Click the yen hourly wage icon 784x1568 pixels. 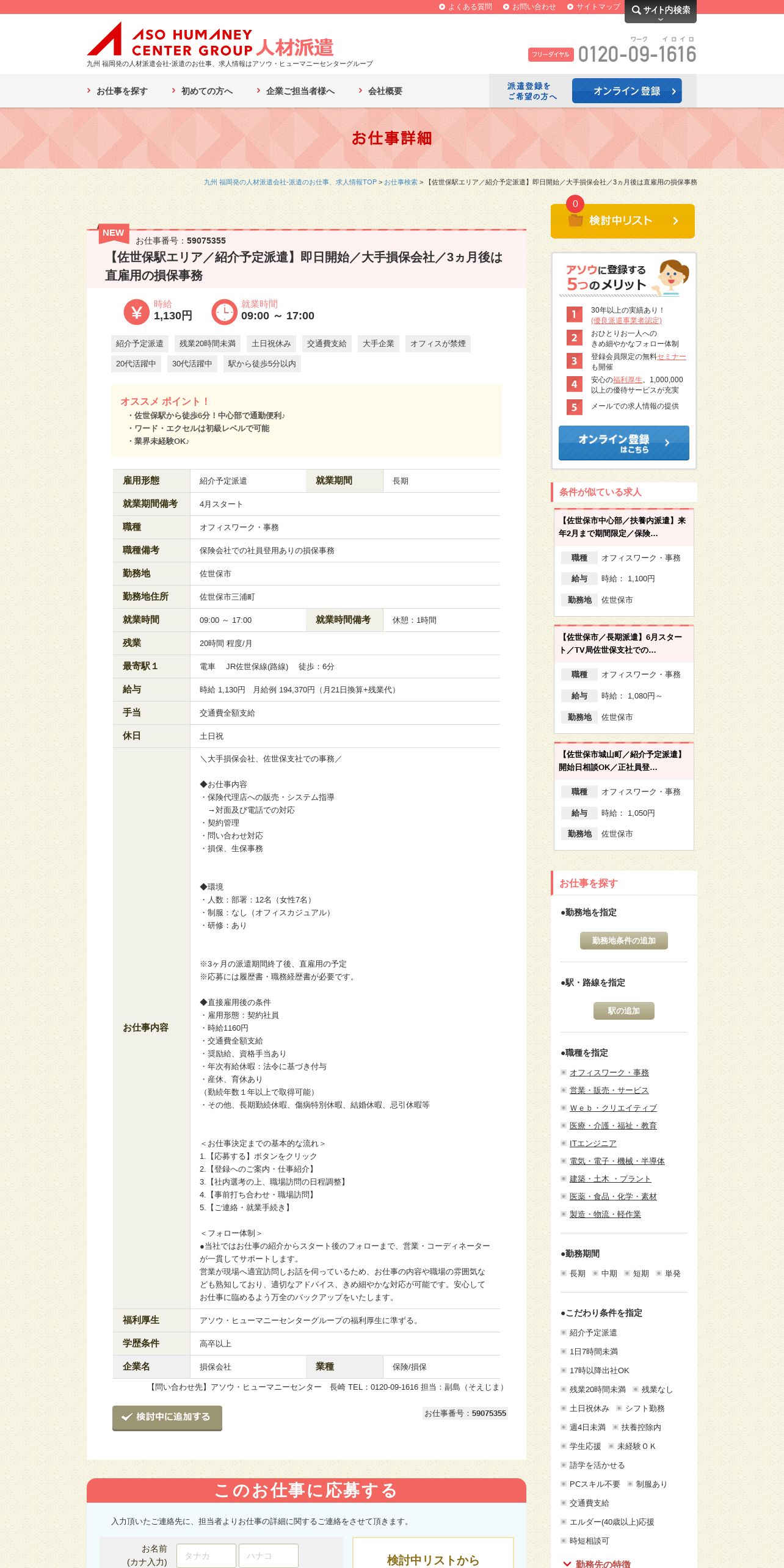pyautogui.click(x=137, y=312)
